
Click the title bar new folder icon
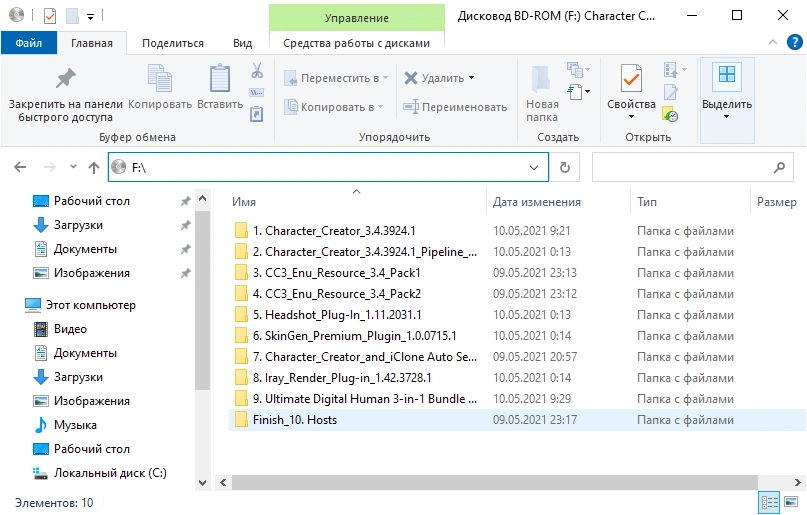pos(72,16)
